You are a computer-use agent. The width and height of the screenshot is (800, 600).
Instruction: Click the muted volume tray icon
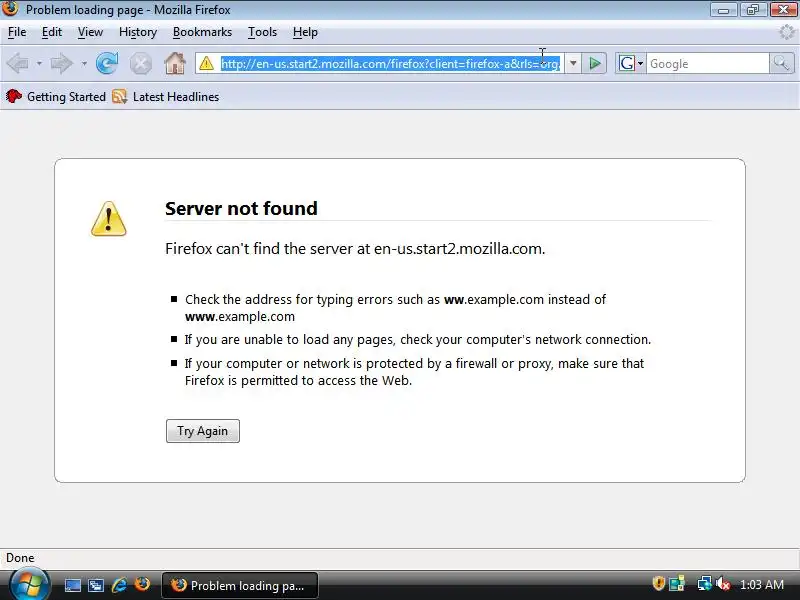tap(723, 584)
